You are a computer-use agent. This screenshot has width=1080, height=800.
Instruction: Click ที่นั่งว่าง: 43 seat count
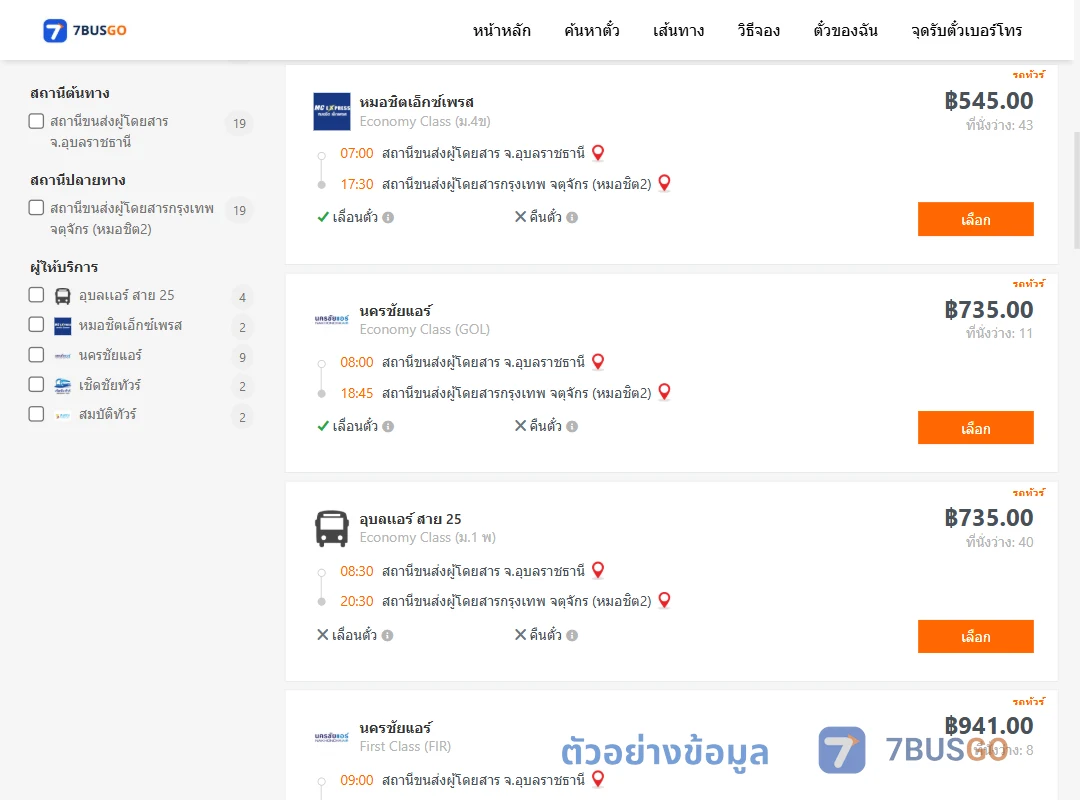999,125
